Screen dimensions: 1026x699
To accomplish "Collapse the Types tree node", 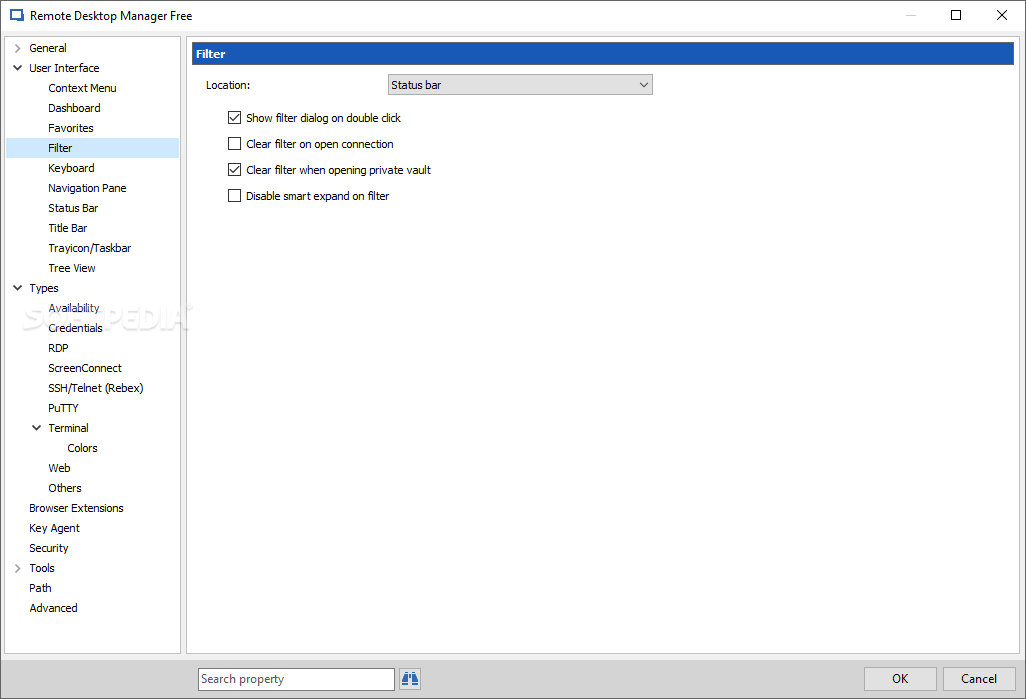I will (18, 288).
